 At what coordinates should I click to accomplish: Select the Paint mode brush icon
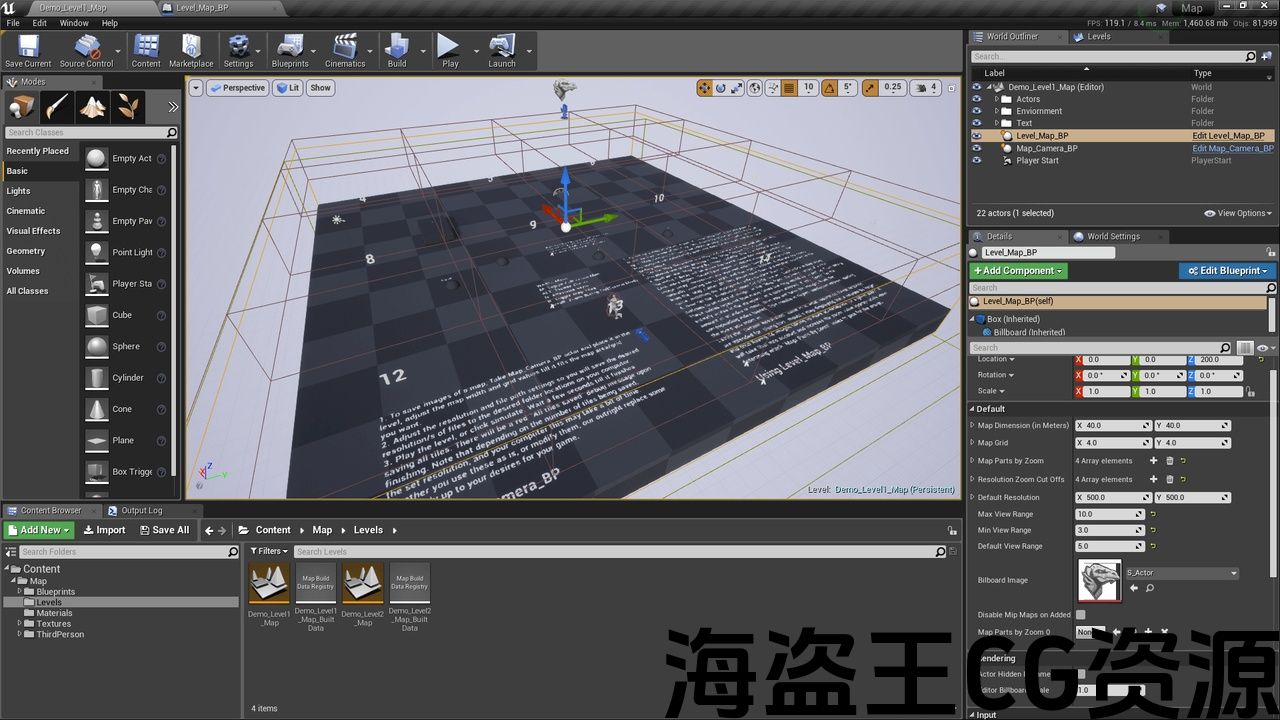click(57, 107)
